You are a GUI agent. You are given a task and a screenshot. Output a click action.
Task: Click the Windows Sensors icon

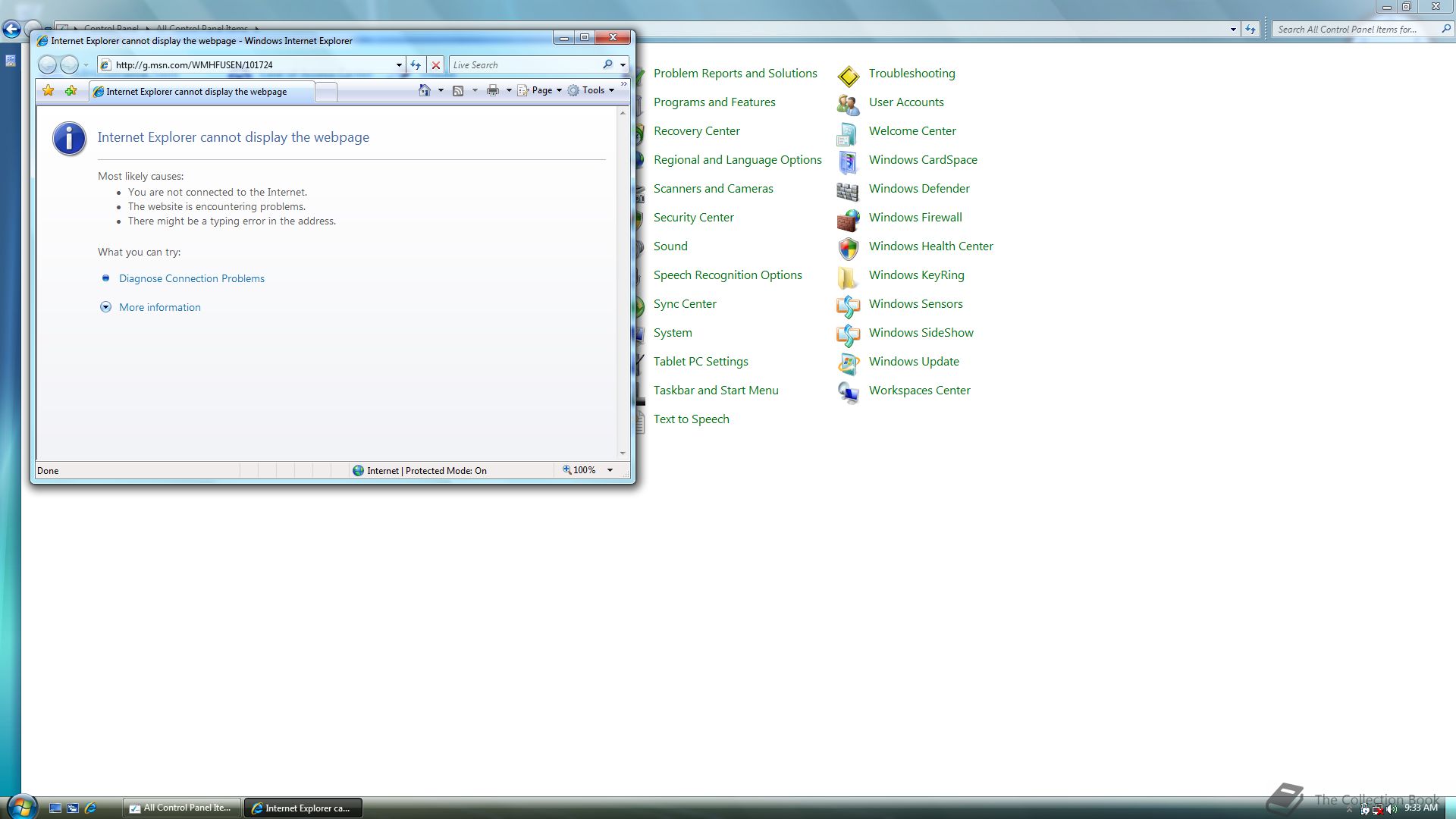(x=848, y=306)
